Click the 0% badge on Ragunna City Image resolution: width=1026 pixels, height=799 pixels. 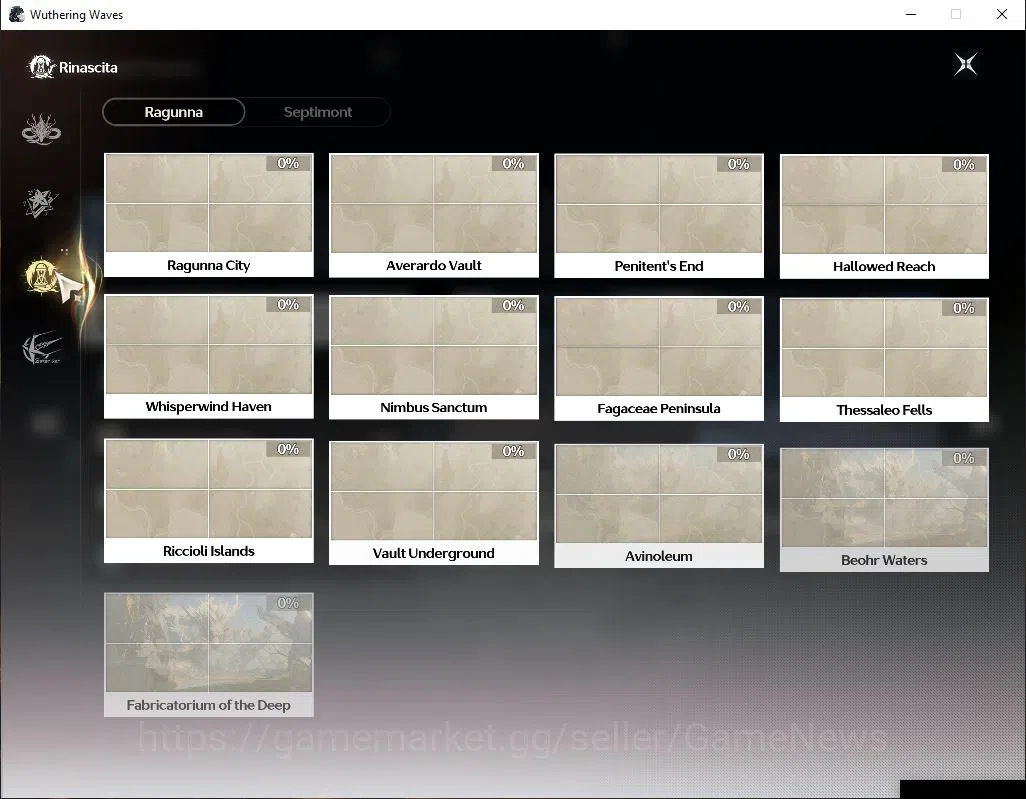coord(288,163)
